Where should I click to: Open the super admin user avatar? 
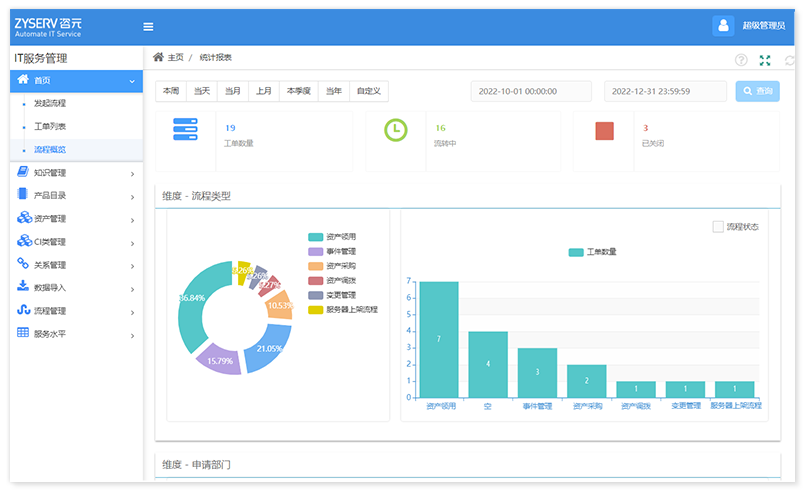723,25
